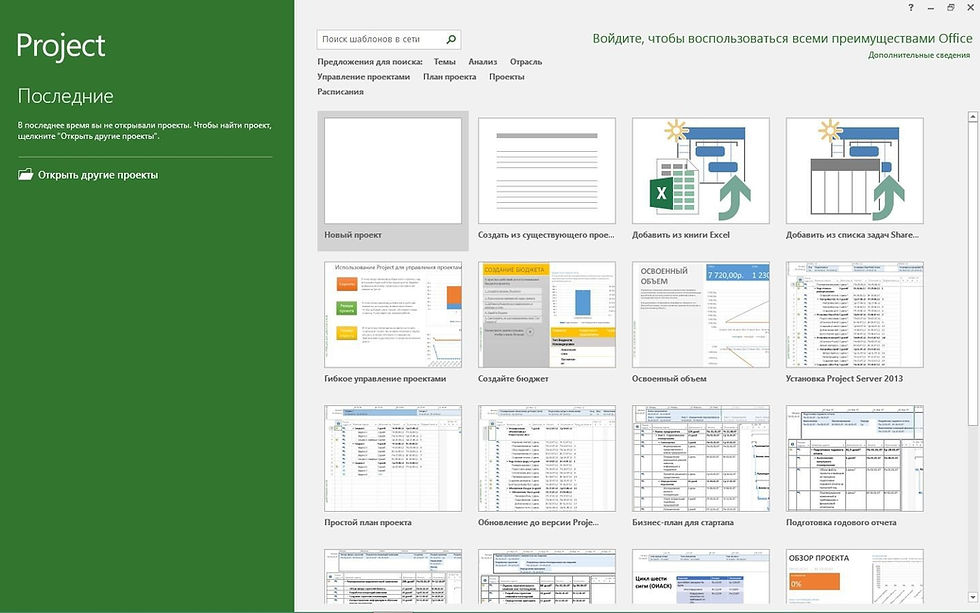Image resolution: width=980 pixels, height=613 pixels.
Task: Choose План проекта search suggestion
Action: [x=449, y=77]
